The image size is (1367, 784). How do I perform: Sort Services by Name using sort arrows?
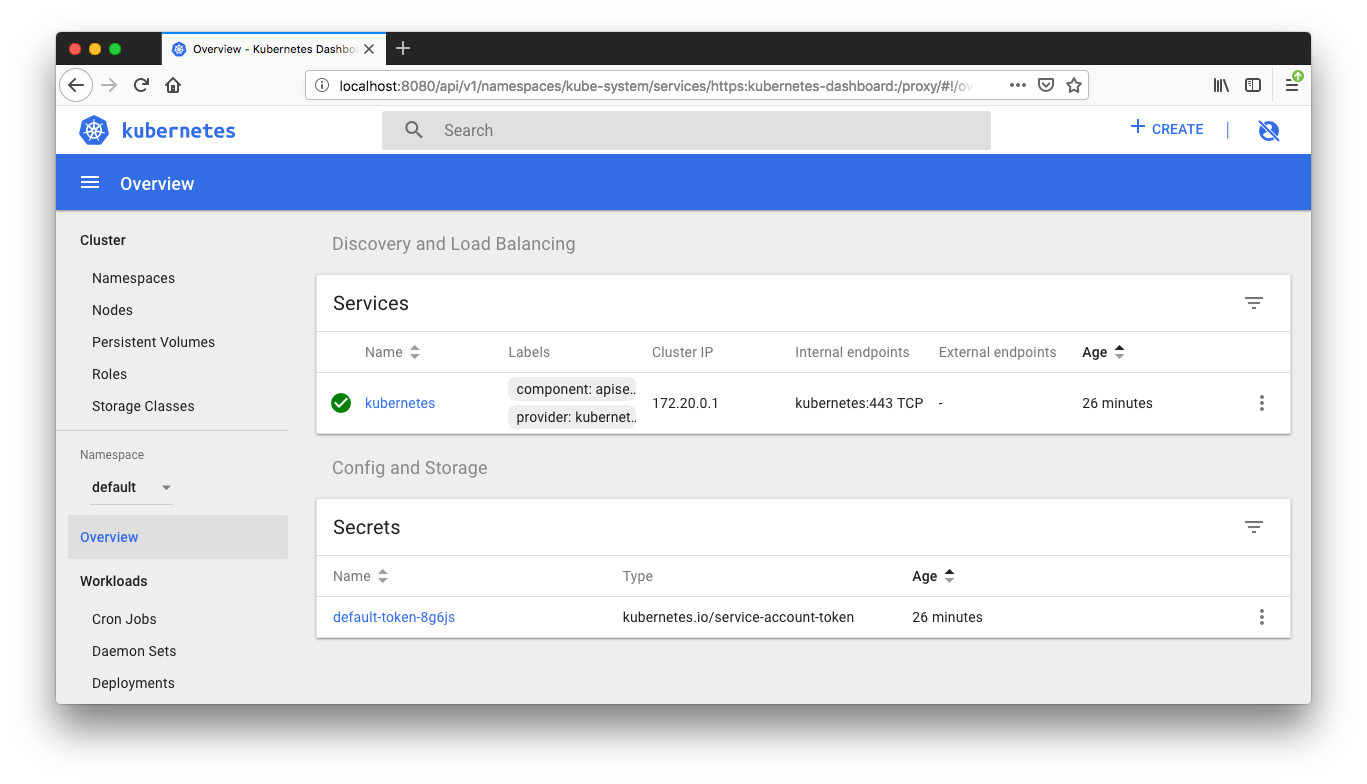(x=415, y=352)
